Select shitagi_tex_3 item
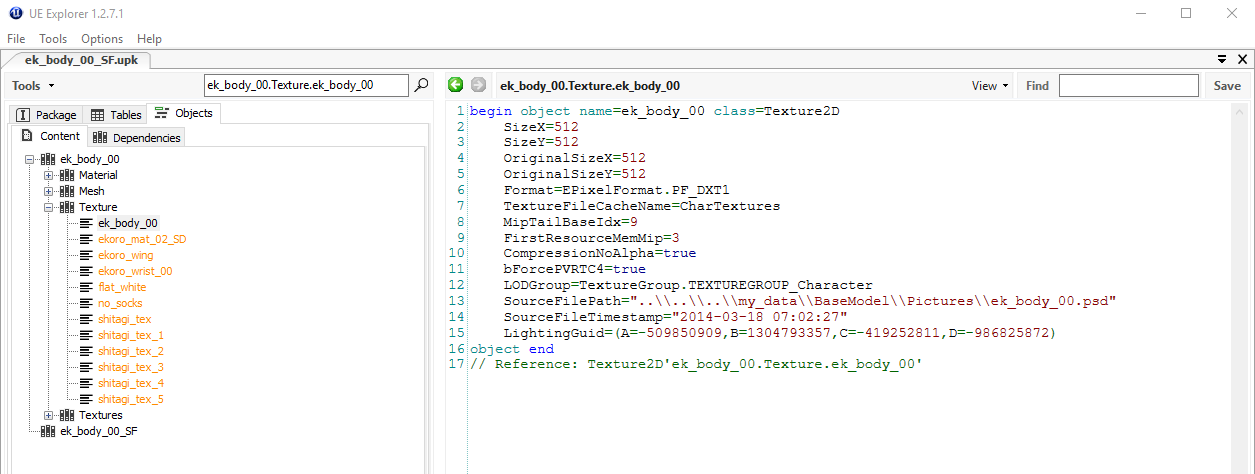 pyautogui.click(x=130, y=367)
